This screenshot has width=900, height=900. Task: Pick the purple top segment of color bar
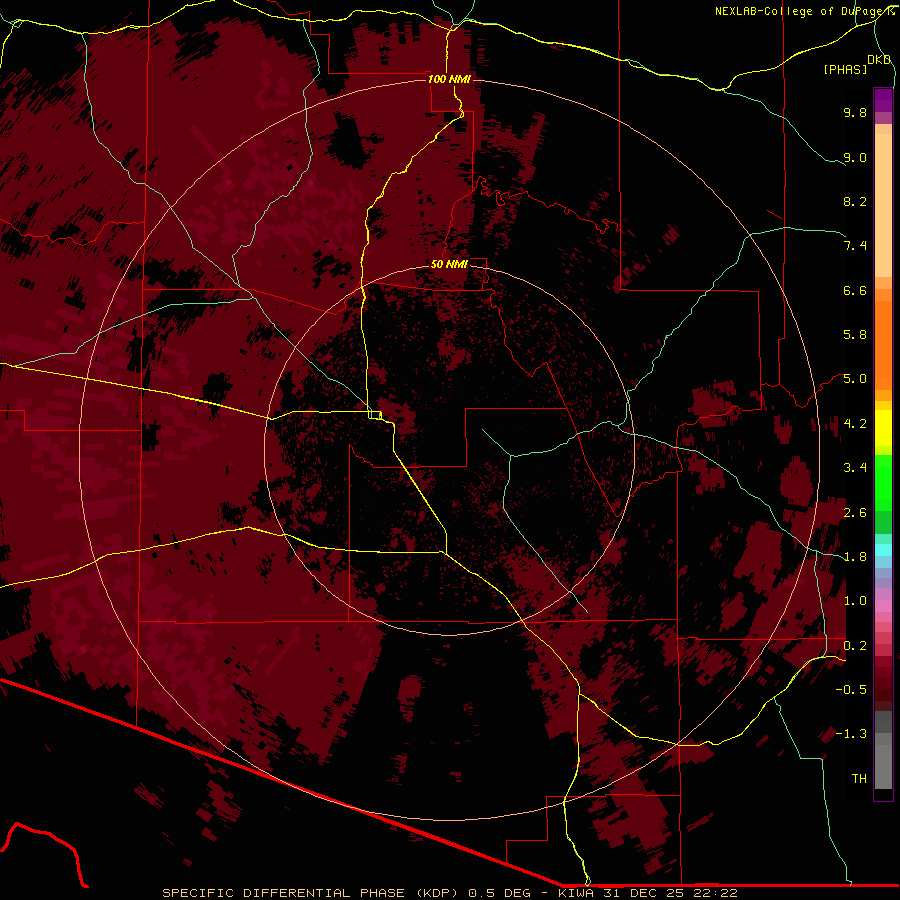(x=883, y=101)
